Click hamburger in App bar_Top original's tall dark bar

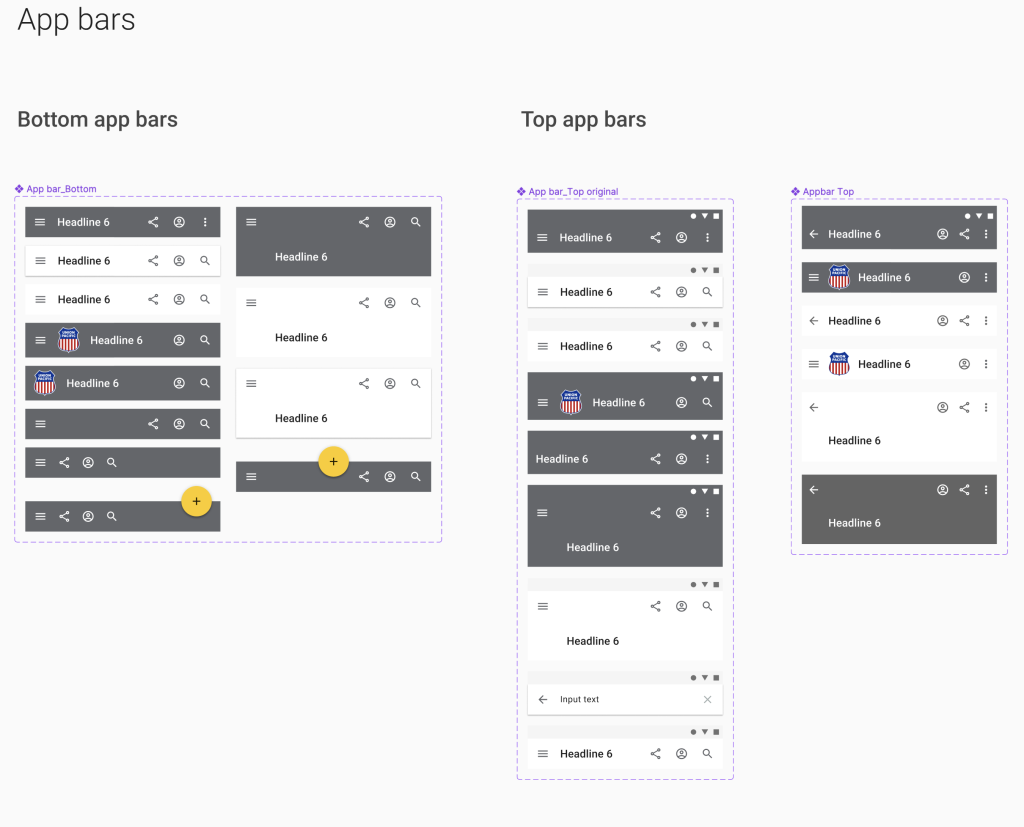pyautogui.click(x=543, y=513)
